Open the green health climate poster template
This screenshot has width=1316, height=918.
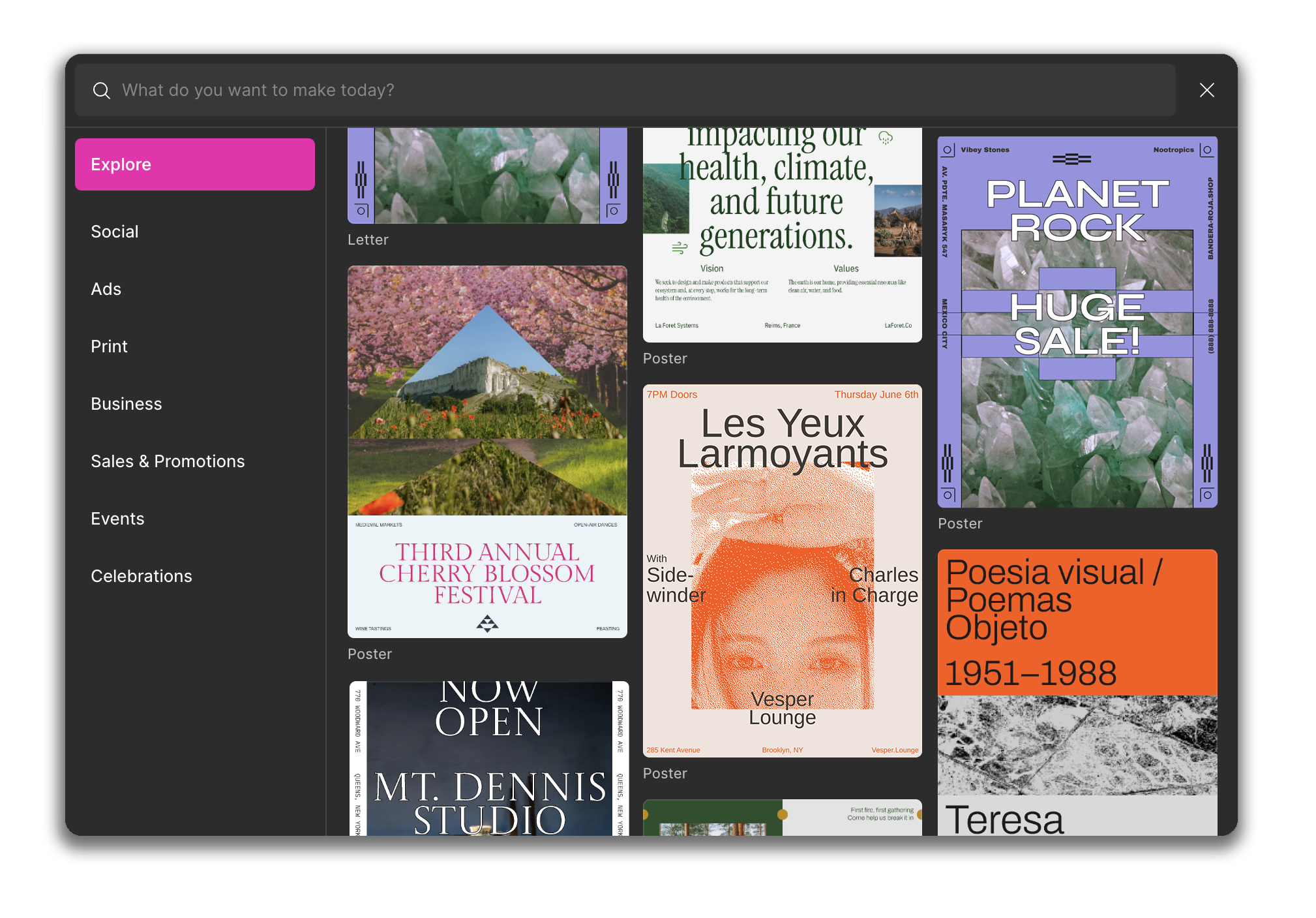pos(782,235)
